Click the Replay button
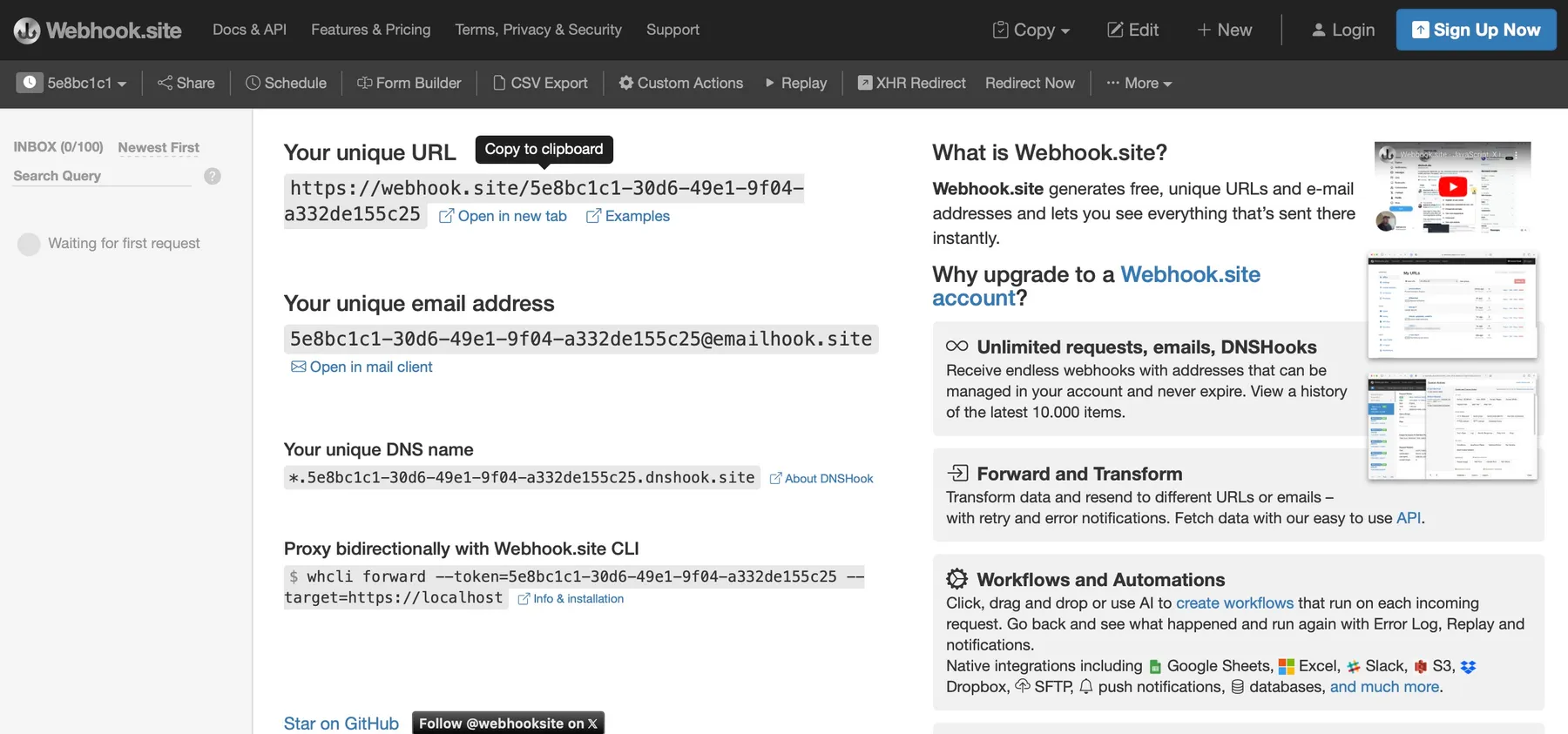The image size is (1568, 734). point(795,83)
